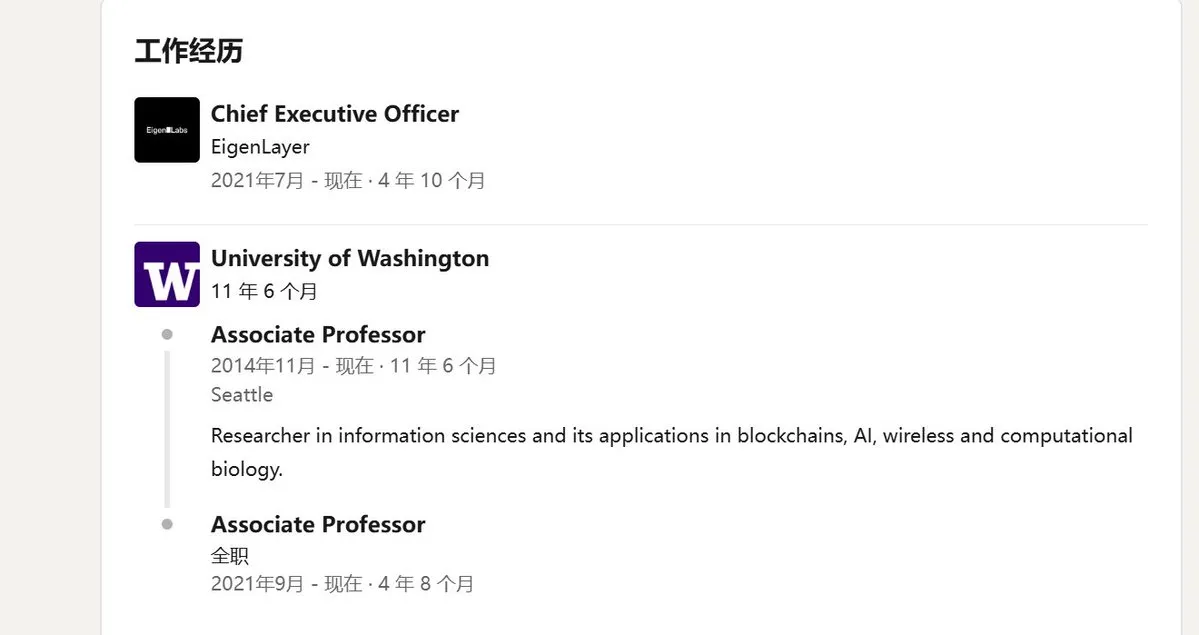Click the timeline dot beside the first Associate Professor

pos(167,334)
